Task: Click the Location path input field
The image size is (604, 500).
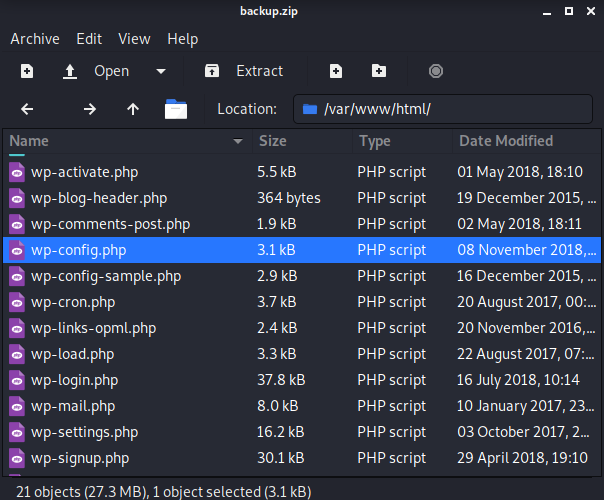Action: 443,109
